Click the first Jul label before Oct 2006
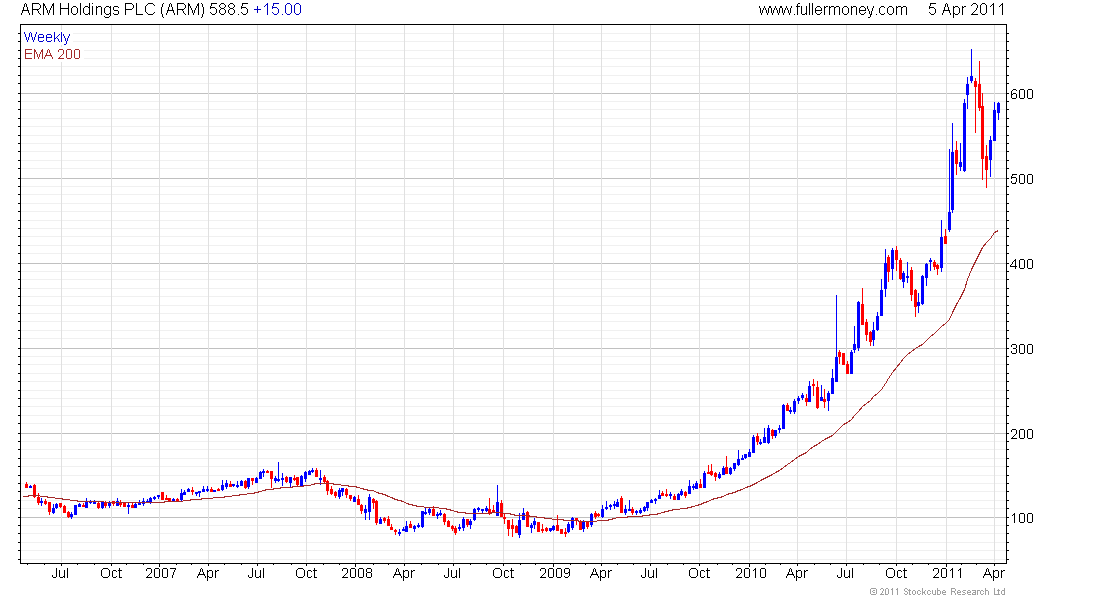The width and height of the screenshot is (1100, 600). tap(60, 573)
